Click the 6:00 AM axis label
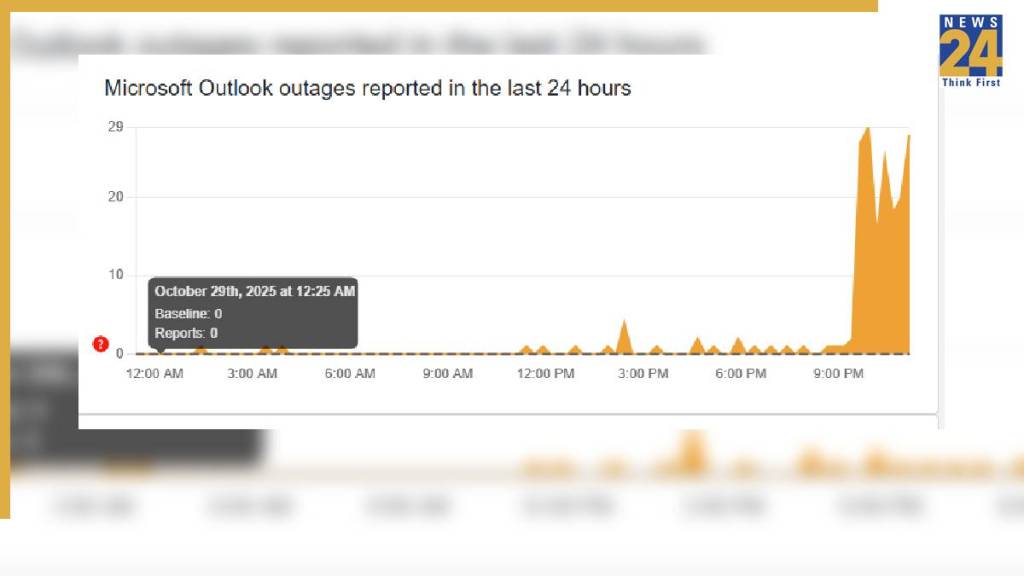 pyautogui.click(x=350, y=374)
